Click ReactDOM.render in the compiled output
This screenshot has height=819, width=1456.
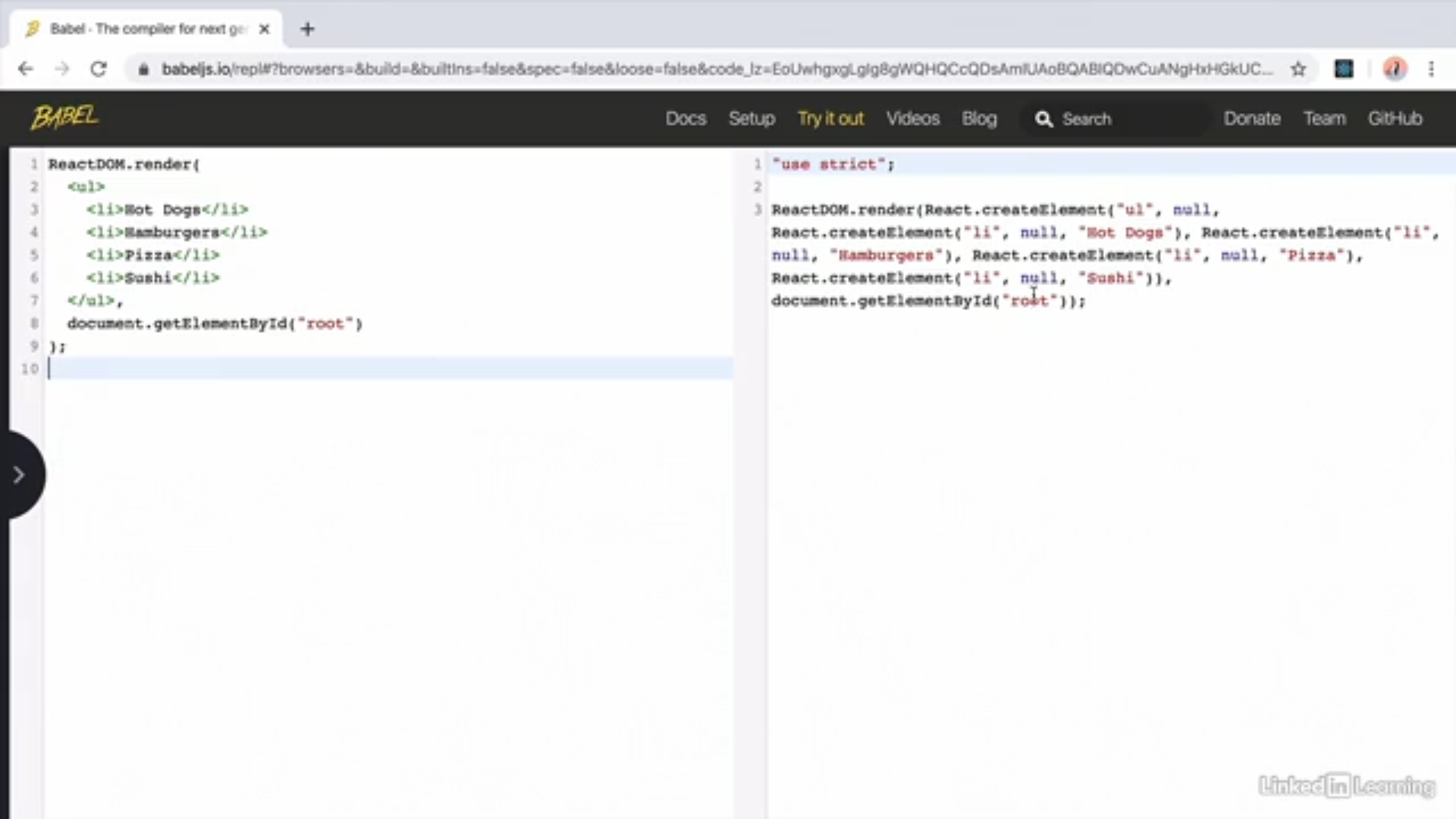pyautogui.click(x=843, y=209)
